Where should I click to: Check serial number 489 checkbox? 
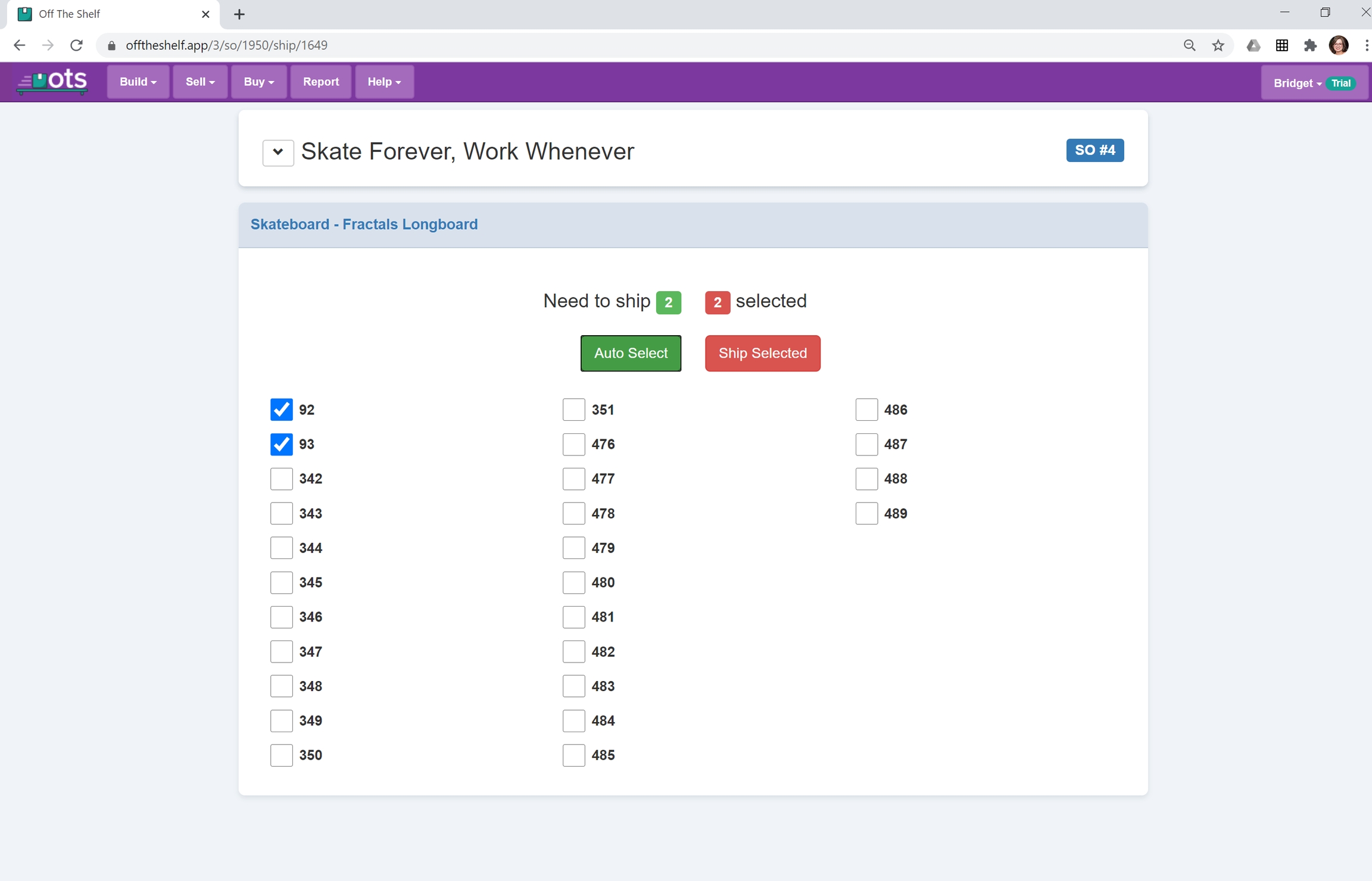coord(866,513)
